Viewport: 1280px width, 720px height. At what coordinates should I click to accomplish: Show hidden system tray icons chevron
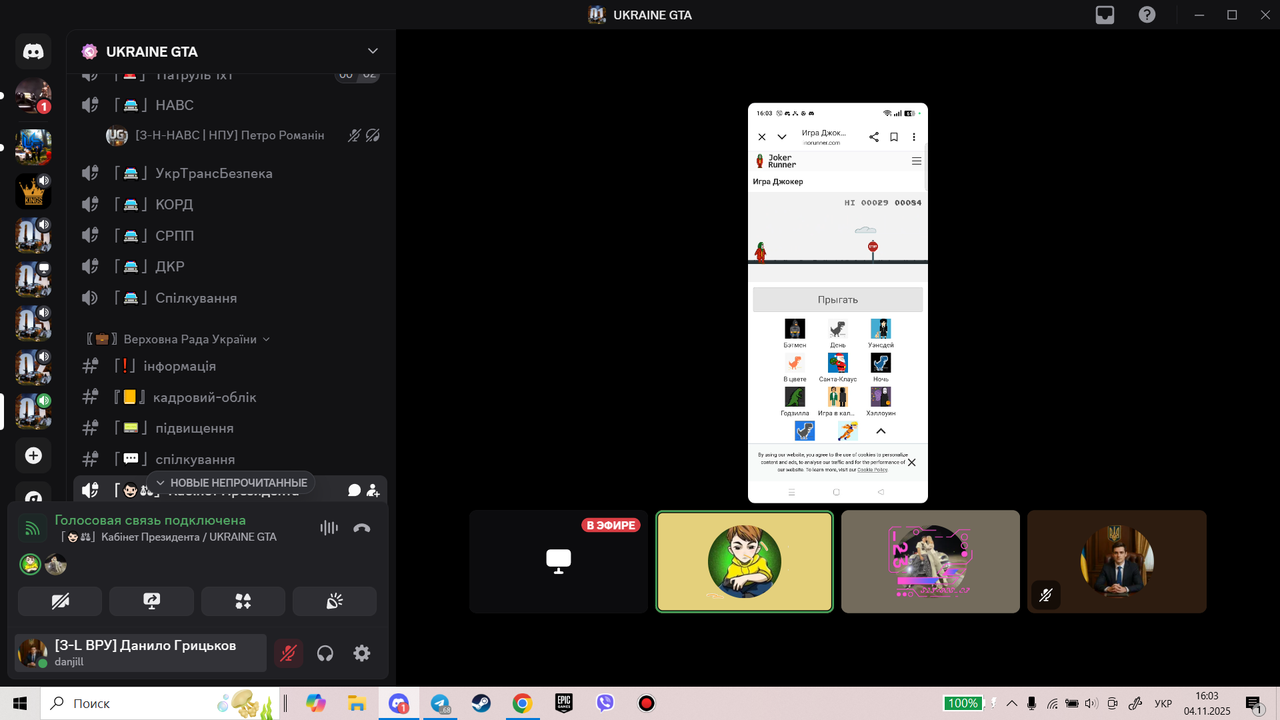click(1012, 703)
